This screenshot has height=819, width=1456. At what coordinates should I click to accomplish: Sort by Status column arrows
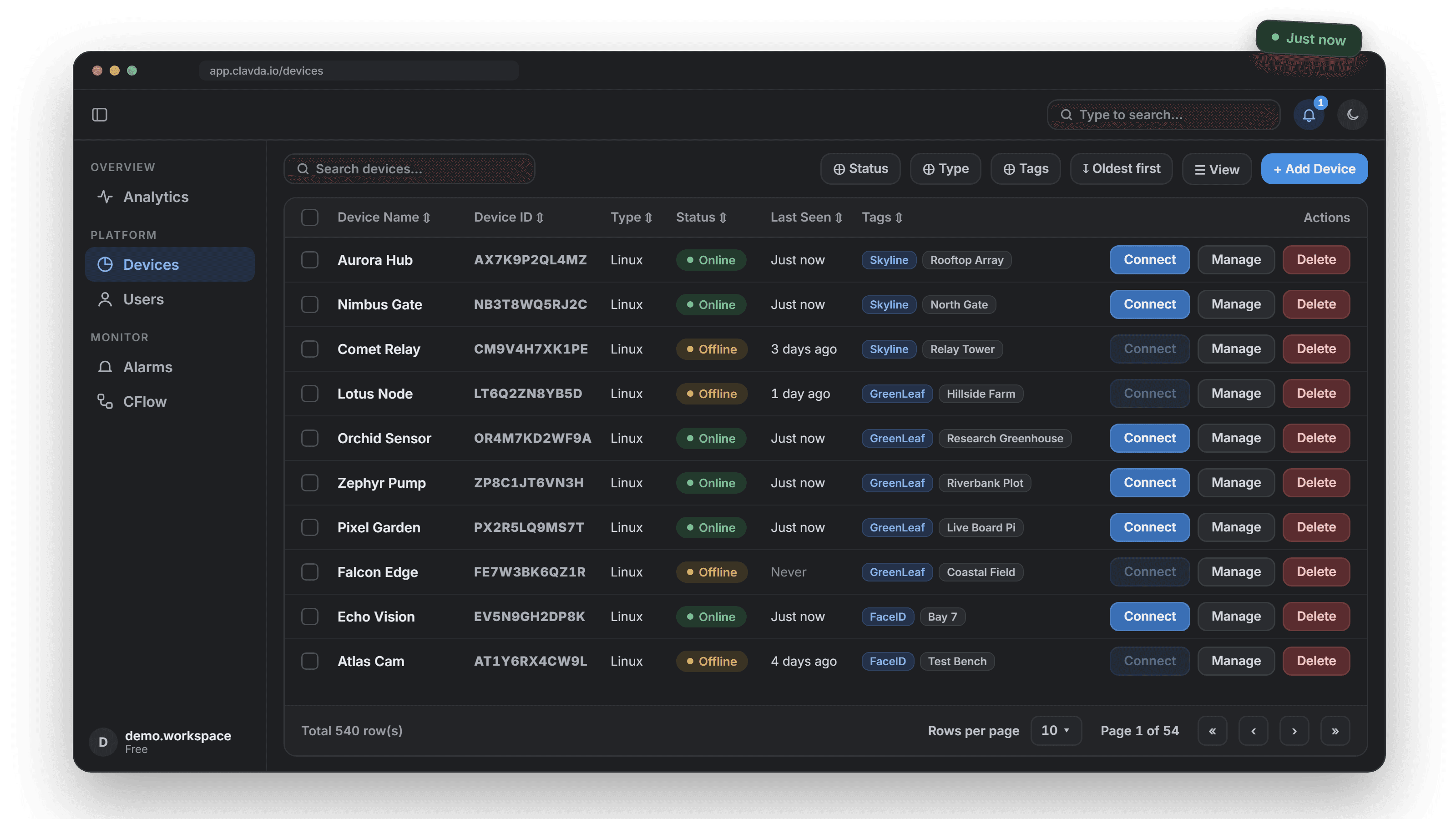723,217
